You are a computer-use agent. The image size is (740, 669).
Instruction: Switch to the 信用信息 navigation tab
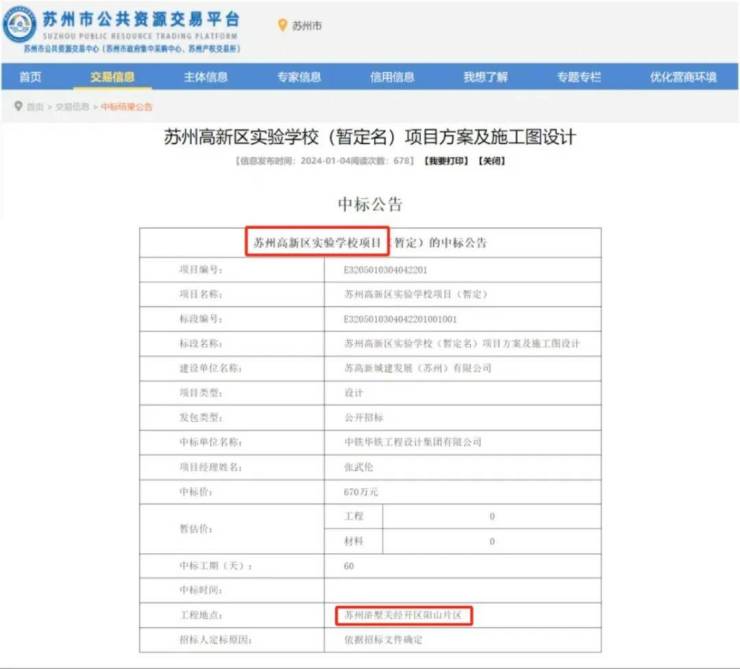[392, 77]
